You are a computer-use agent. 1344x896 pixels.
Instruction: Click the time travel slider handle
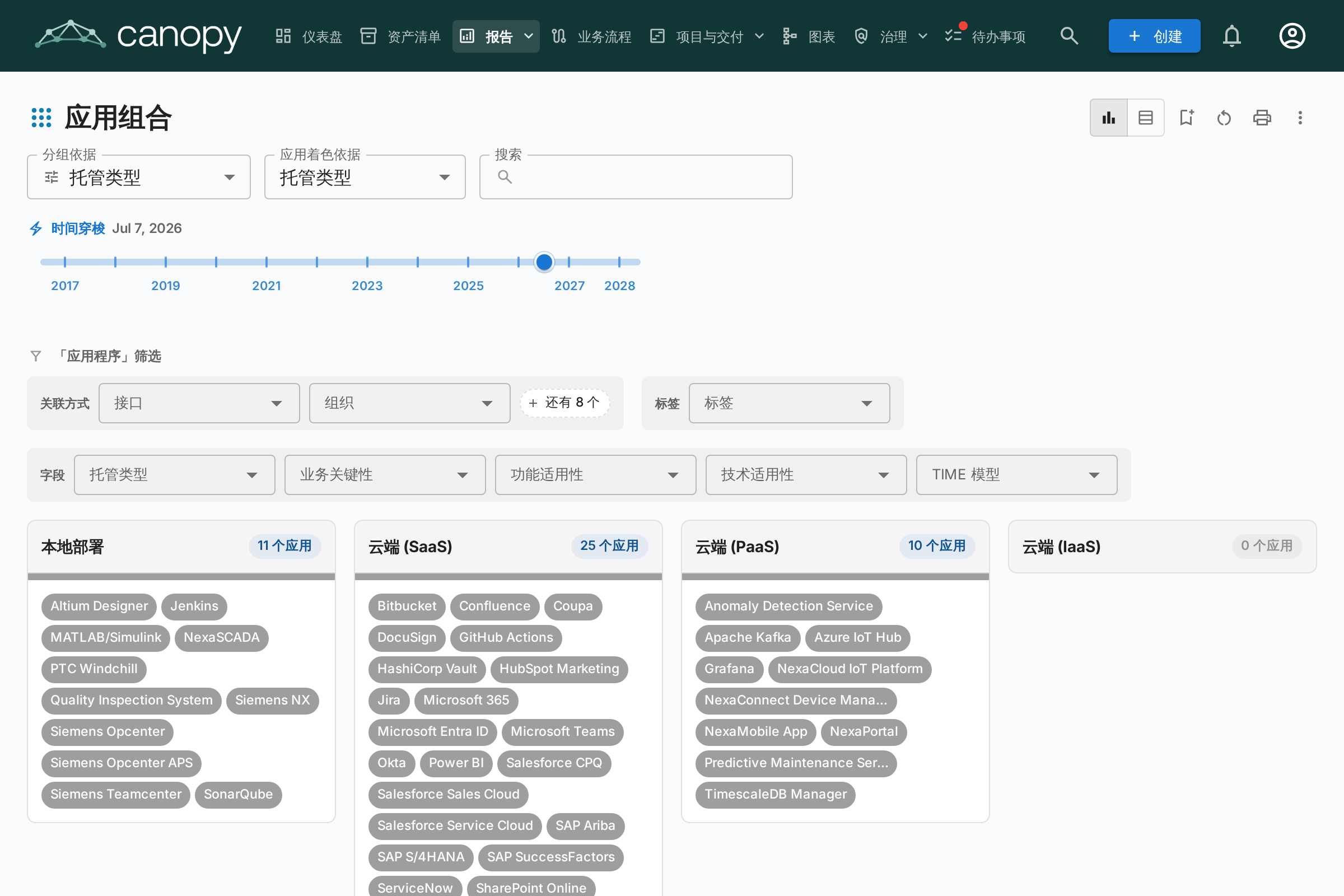[544, 262]
